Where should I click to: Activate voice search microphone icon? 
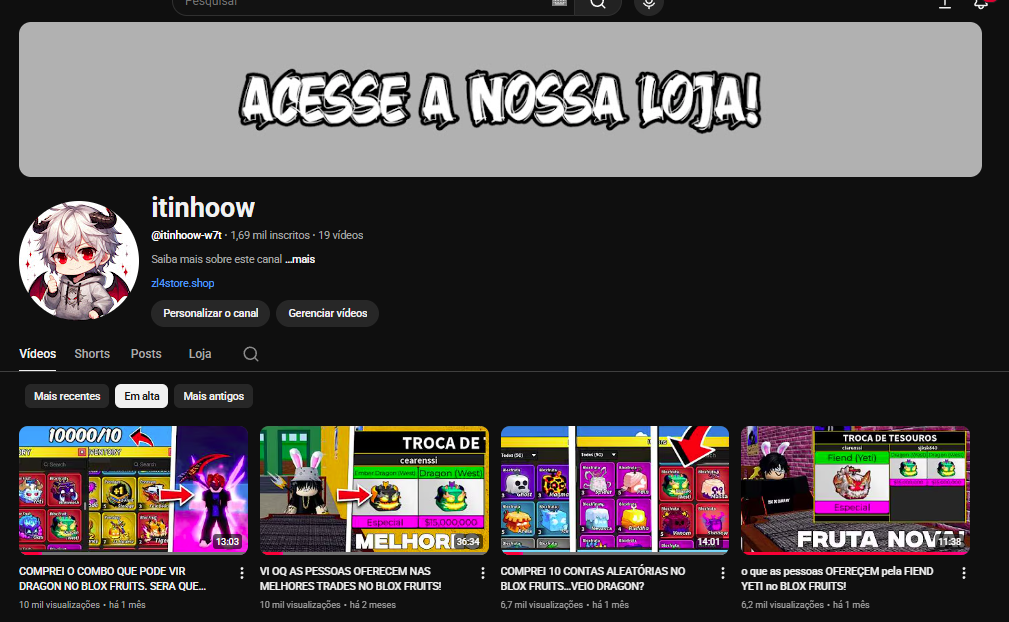point(649,4)
